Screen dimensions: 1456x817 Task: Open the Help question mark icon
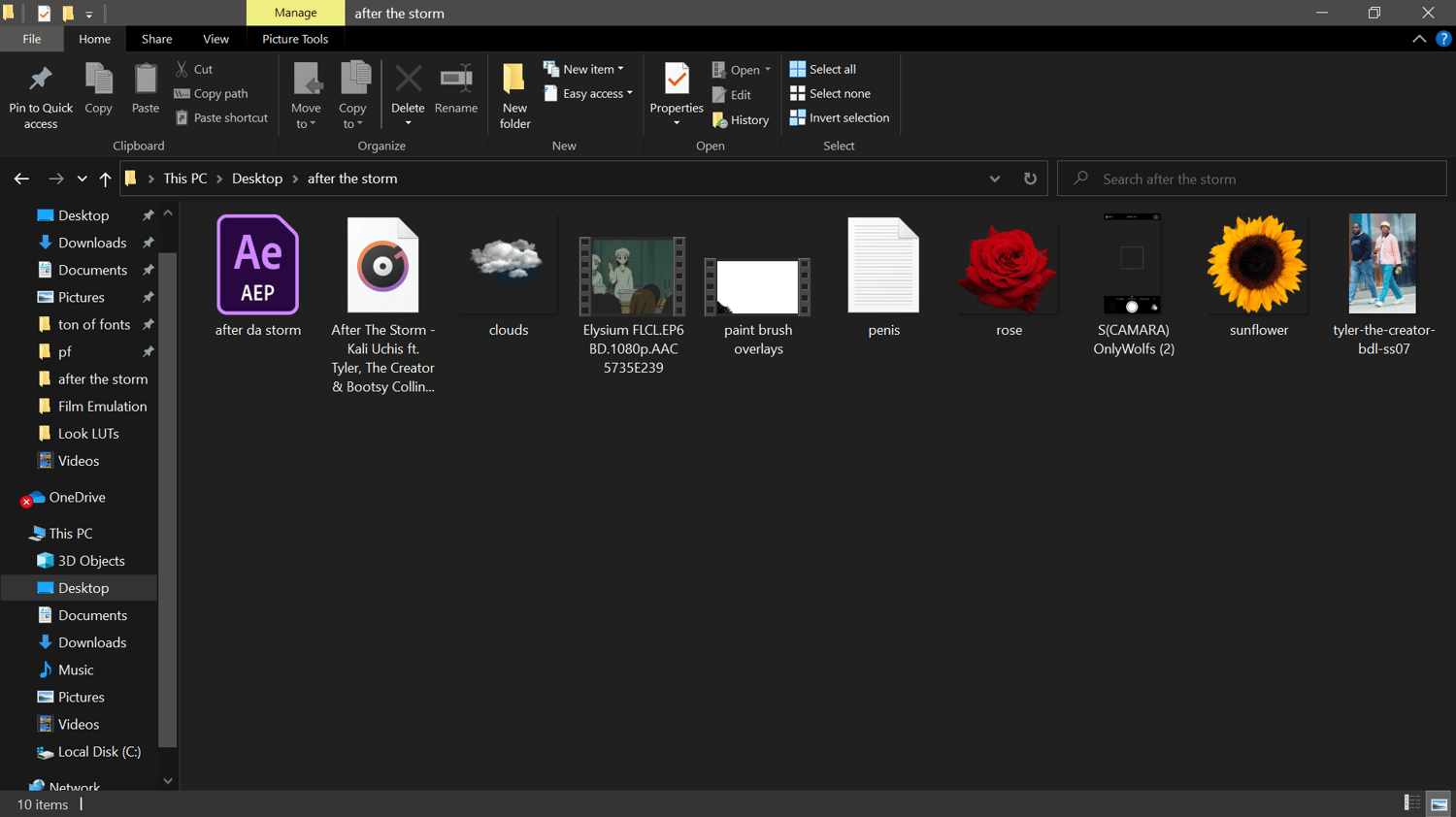[x=1443, y=39]
